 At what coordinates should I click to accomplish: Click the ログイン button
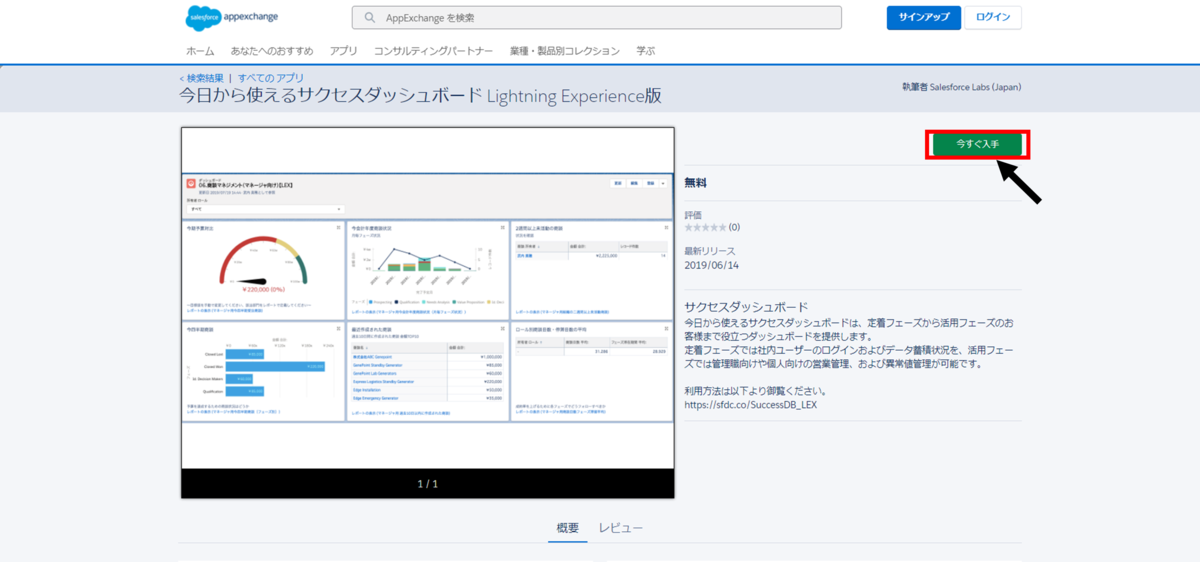[993, 17]
